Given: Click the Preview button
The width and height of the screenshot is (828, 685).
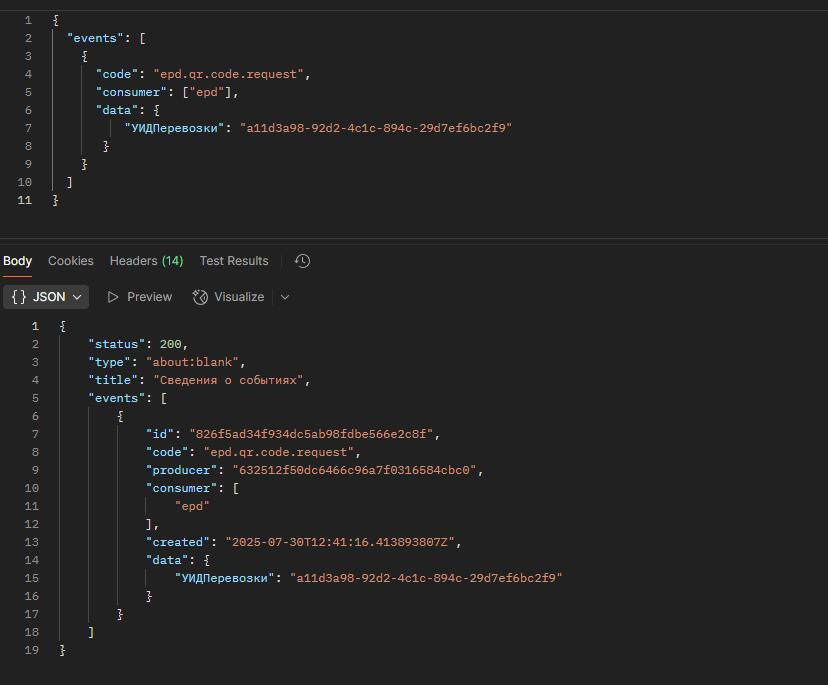Looking at the screenshot, I should [140, 297].
